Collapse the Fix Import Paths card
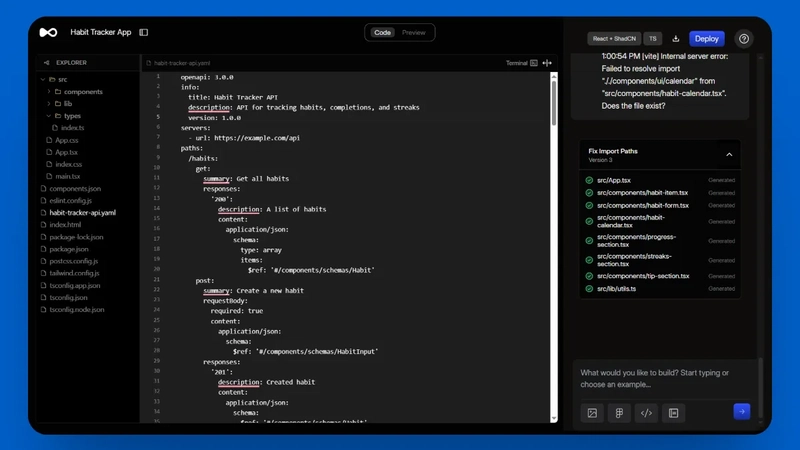800x450 pixels. [729, 155]
